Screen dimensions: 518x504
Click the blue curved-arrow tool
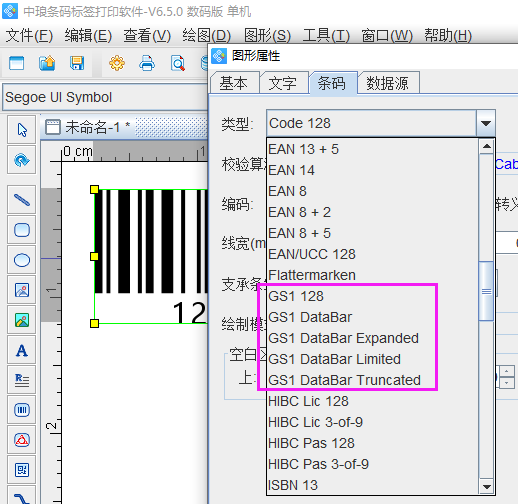(22, 160)
